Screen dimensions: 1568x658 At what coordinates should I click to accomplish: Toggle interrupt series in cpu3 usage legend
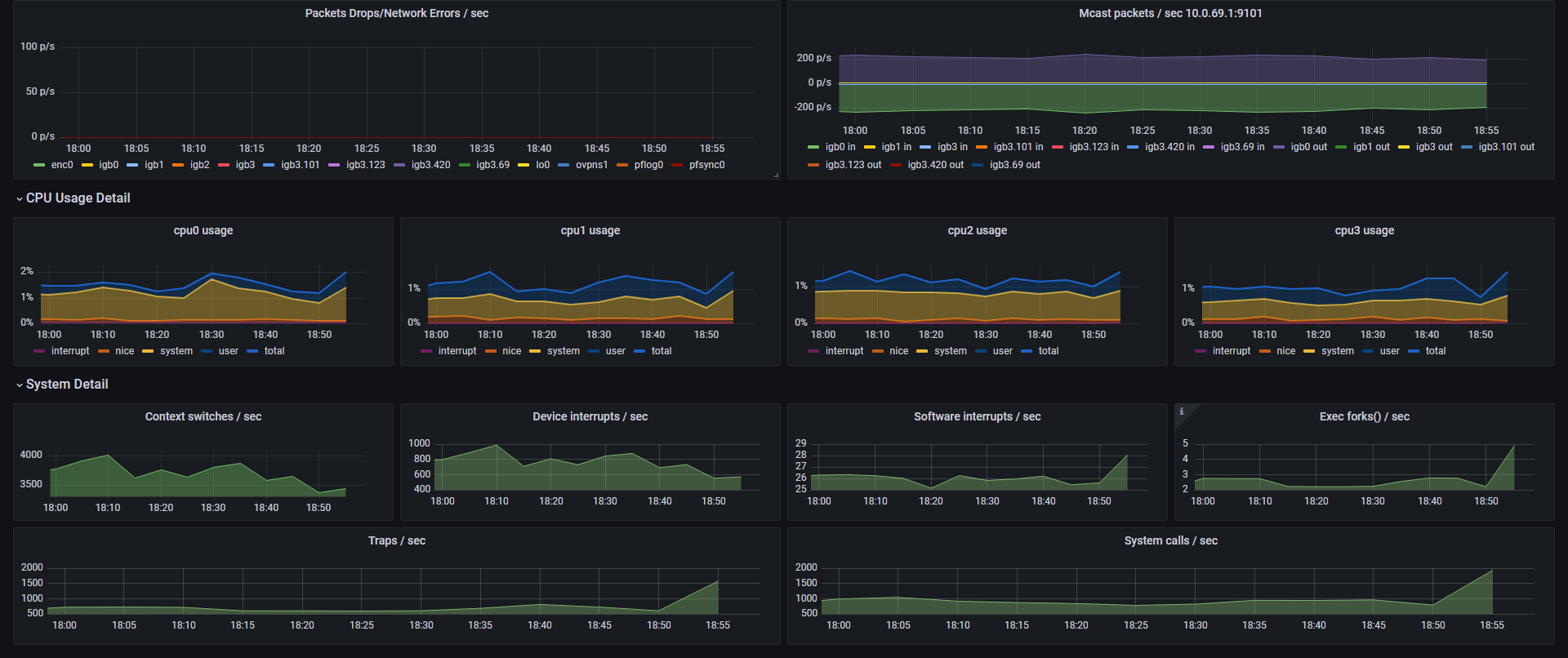tap(1232, 351)
